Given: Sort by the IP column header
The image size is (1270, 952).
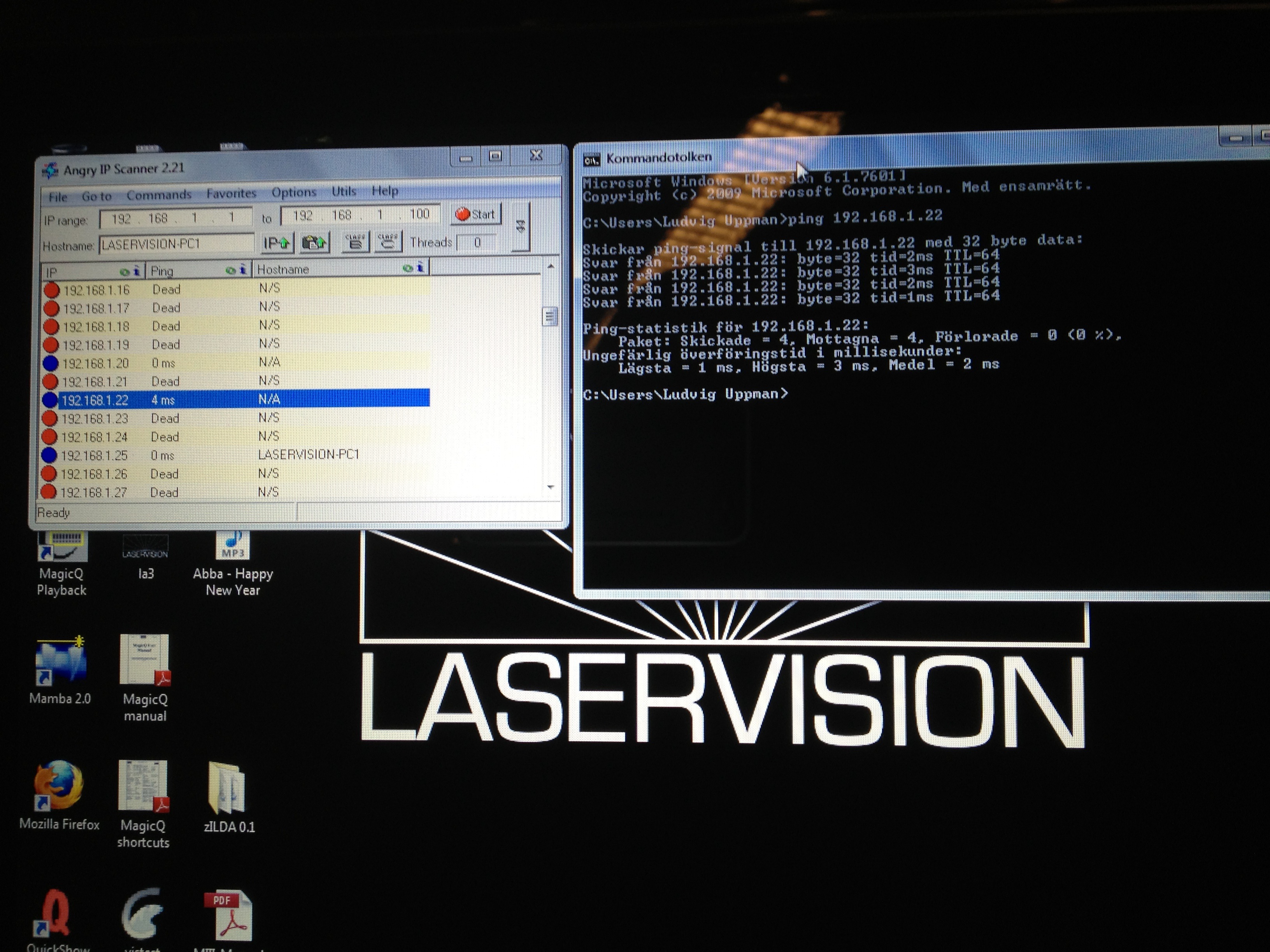Looking at the screenshot, I should coord(93,271).
